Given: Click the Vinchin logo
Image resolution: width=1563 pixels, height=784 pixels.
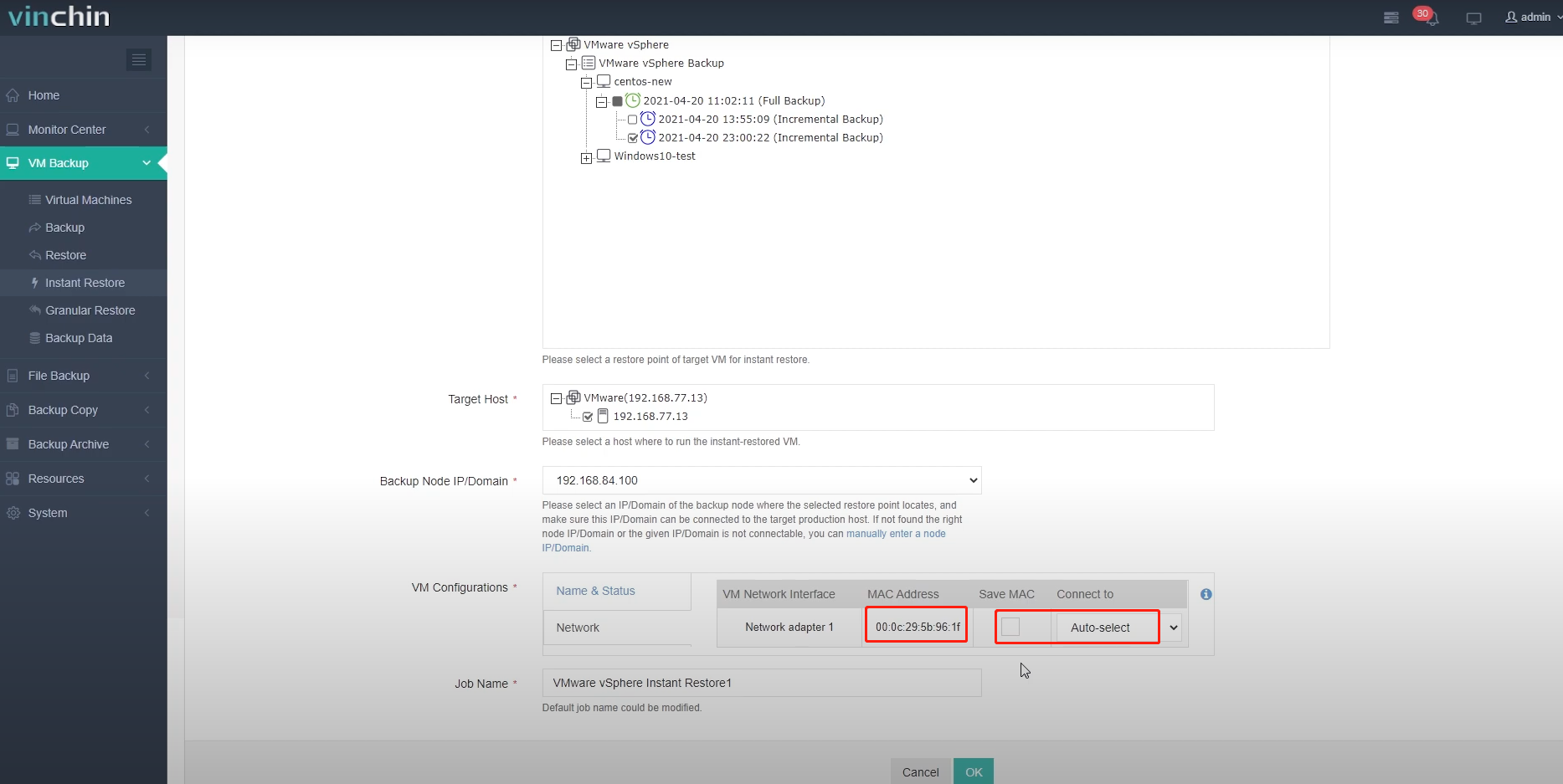Looking at the screenshot, I should (59, 17).
